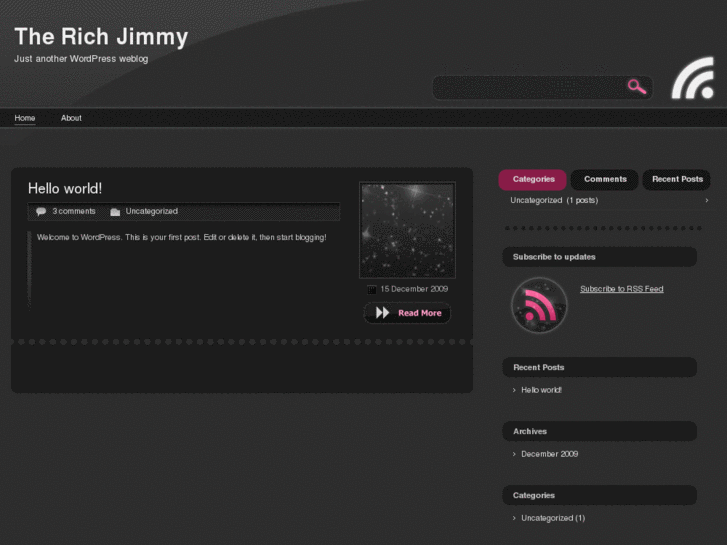Screen dimensions: 727x545
Task: Click the Read More button
Action: pyautogui.click(x=407, y=313)
